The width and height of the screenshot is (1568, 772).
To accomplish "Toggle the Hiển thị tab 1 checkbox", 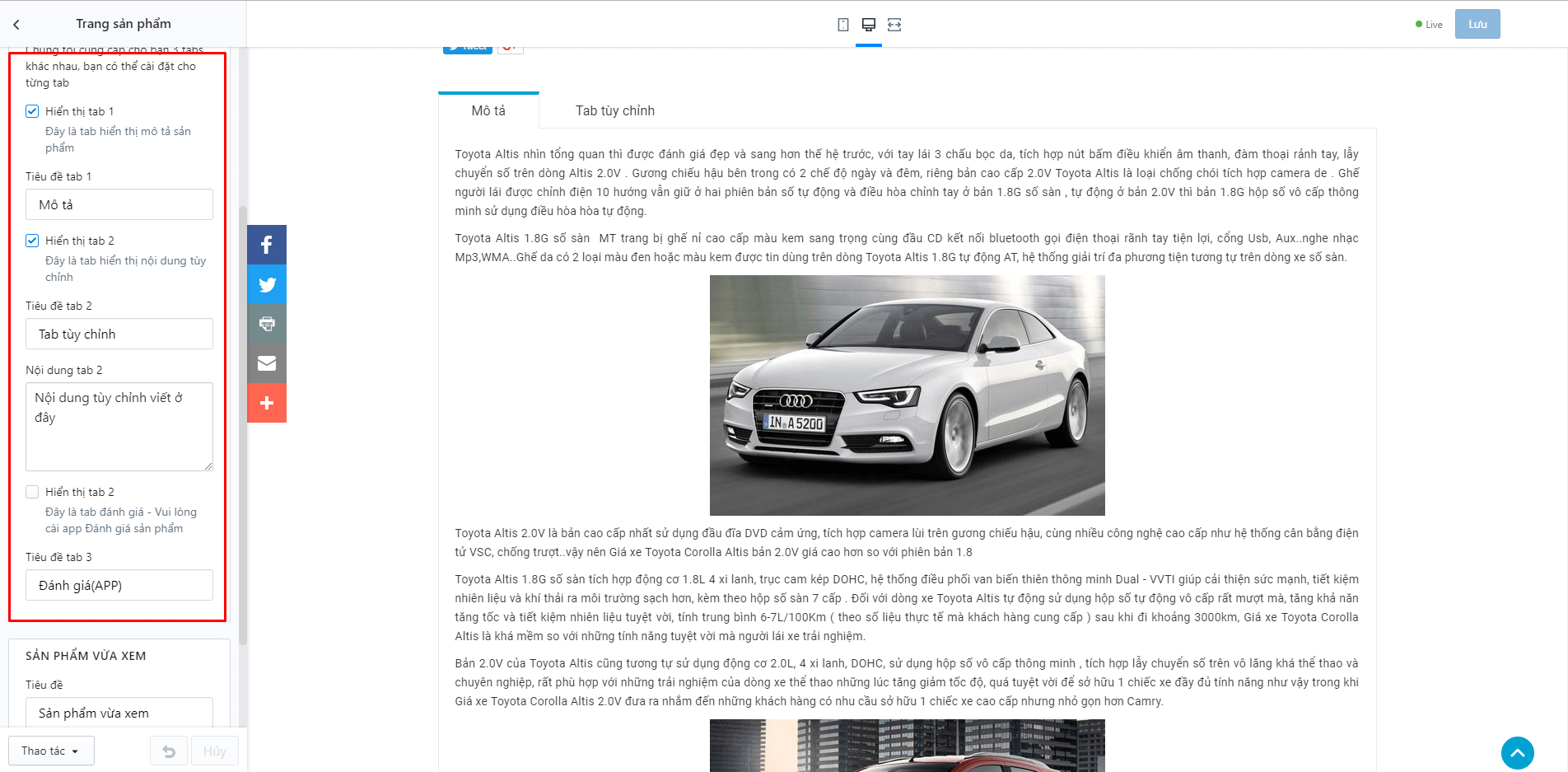I will coord(32,111).
